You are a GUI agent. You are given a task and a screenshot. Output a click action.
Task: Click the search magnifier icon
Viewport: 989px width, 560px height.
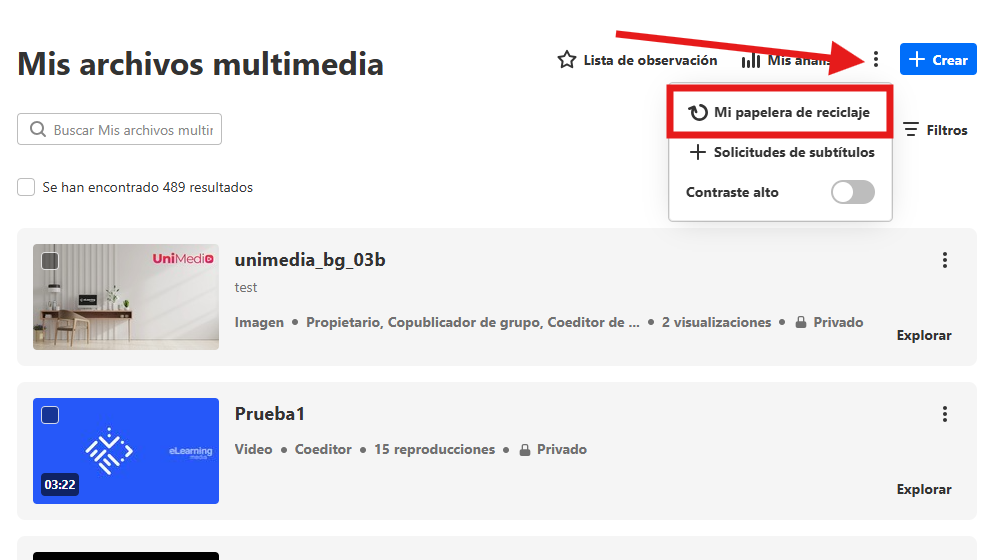[38, 129]
